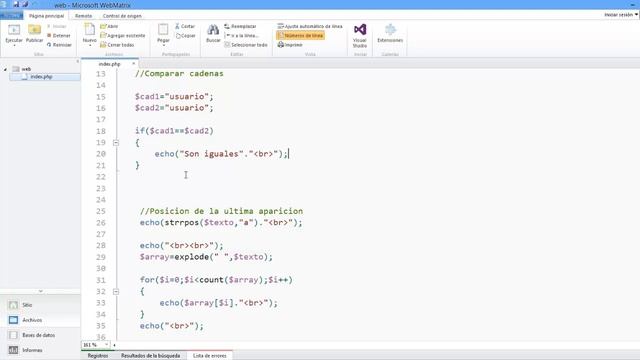Screen dimensions: 640x360
Task: Click the strrpos echo line 26
Action: [x=221, y=223]
